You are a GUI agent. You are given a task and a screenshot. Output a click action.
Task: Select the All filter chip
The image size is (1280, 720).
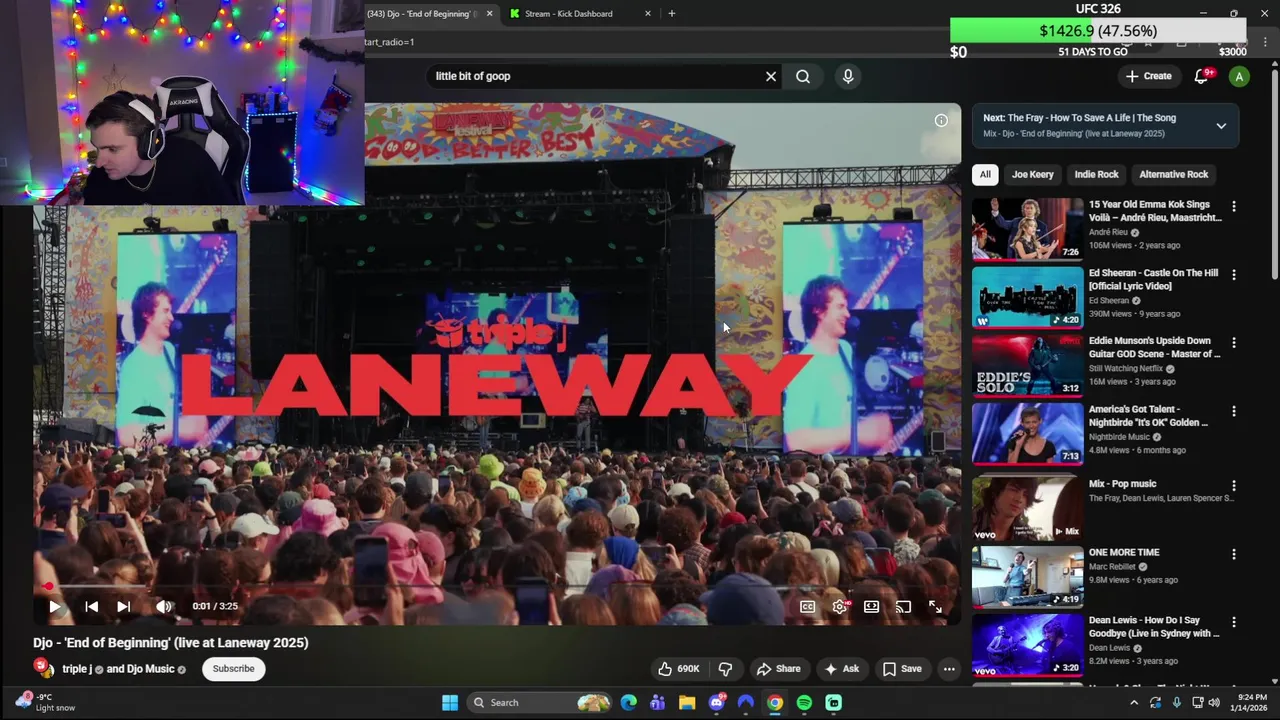pos(985,174)
